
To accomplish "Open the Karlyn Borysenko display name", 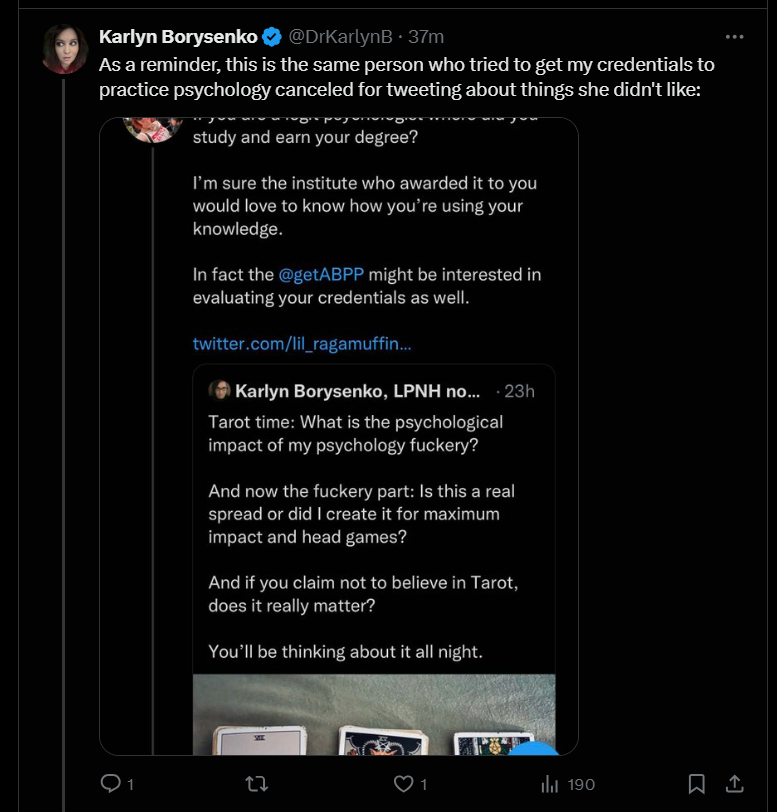I will tap(178, 37).
